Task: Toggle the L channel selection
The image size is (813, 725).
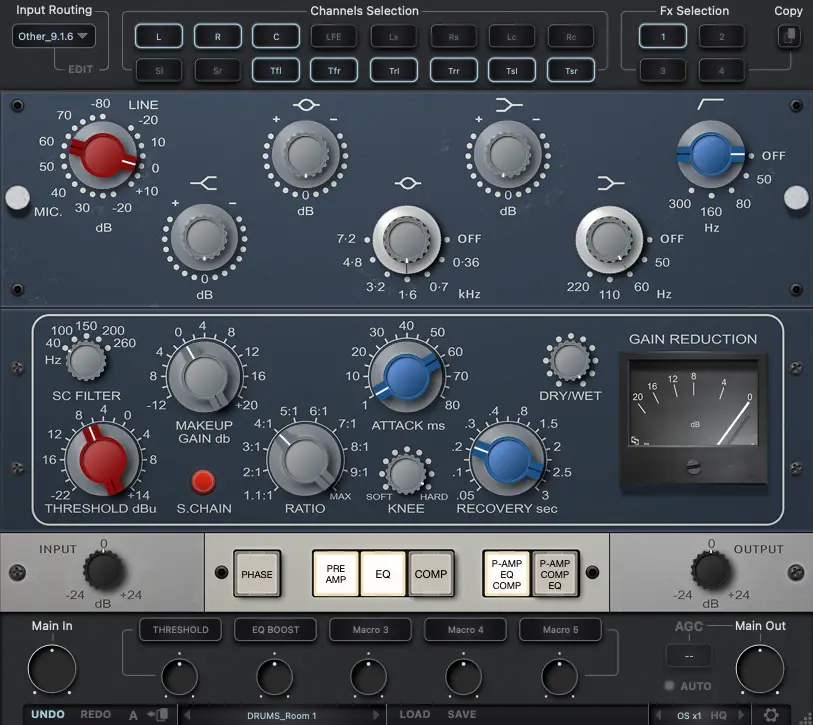Action: coord(159,37)
